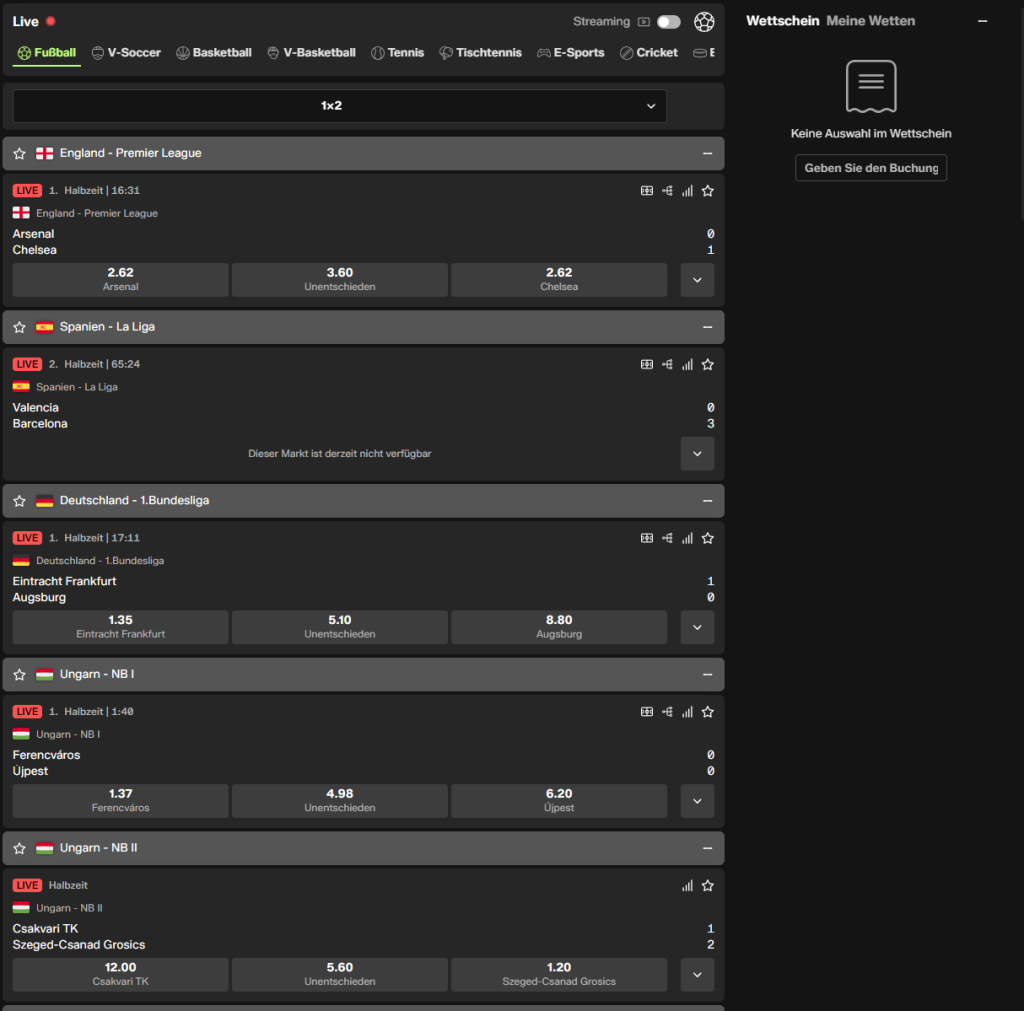1024x1011 pixels.
Task: Show statistics for Csakvari TK match
Action: 687,886
